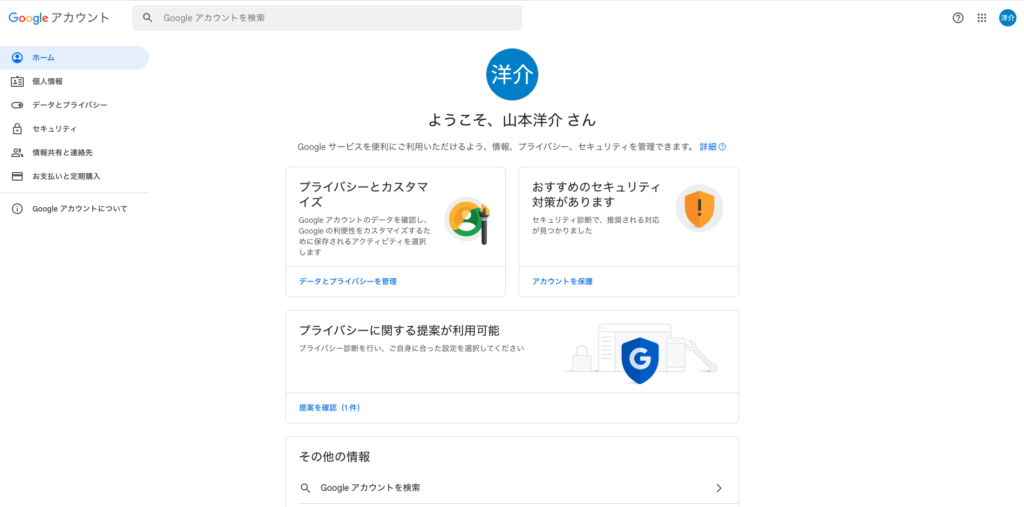This screenshot has width=1024, height=507.
Task: Click the データとプライバシー toggle icon
Action: [x=18, y=105]
